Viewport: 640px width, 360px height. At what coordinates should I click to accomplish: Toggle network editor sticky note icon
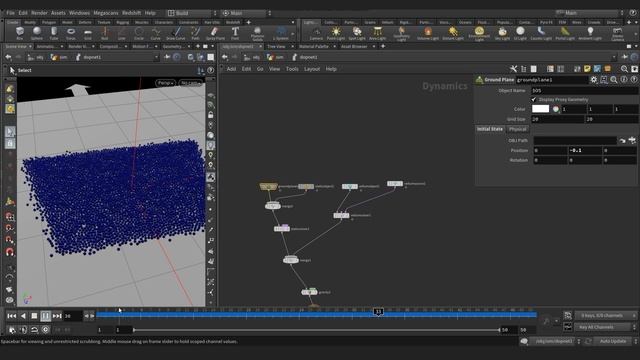point(587,69)
